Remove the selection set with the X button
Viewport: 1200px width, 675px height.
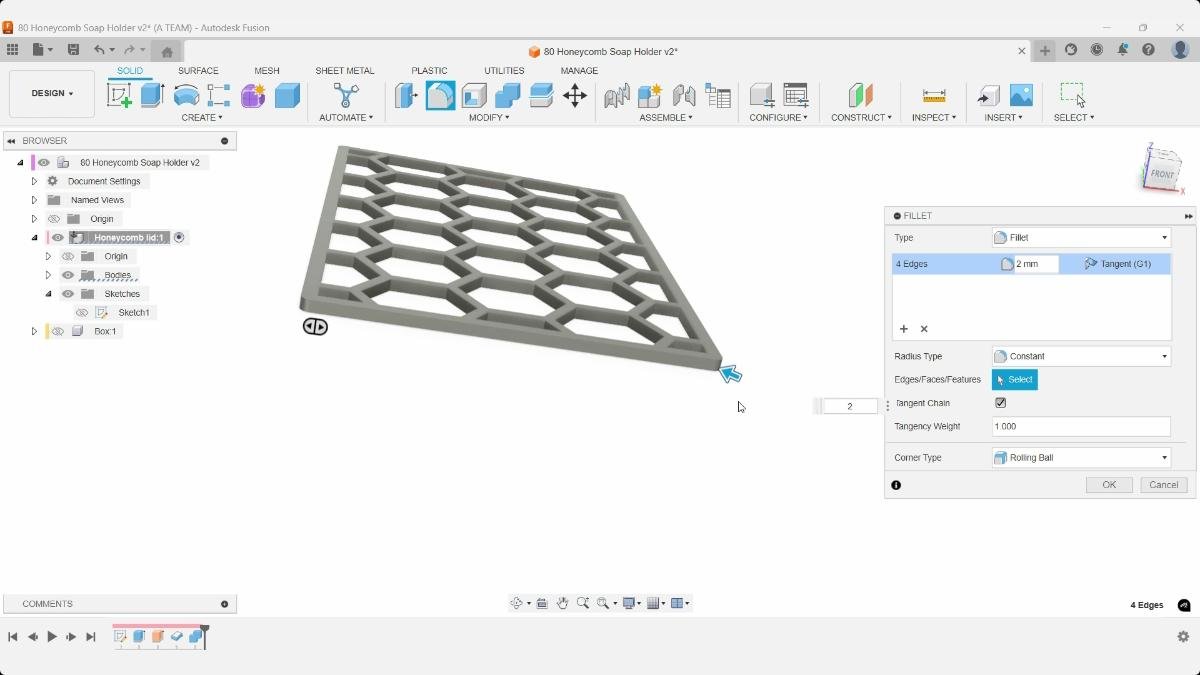924,329
